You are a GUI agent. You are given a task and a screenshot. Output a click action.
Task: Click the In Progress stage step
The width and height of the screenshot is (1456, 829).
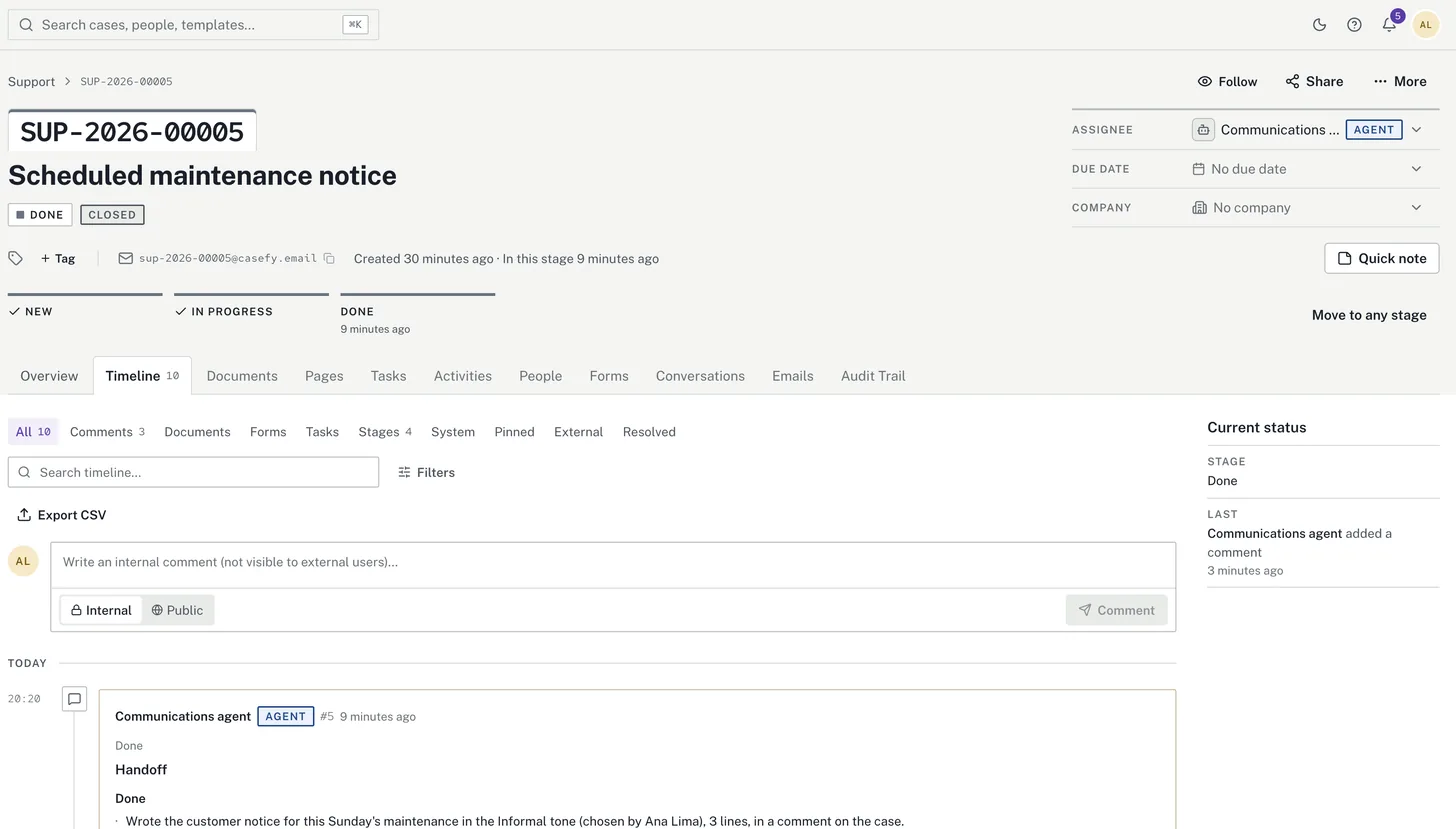click(251, 311)
